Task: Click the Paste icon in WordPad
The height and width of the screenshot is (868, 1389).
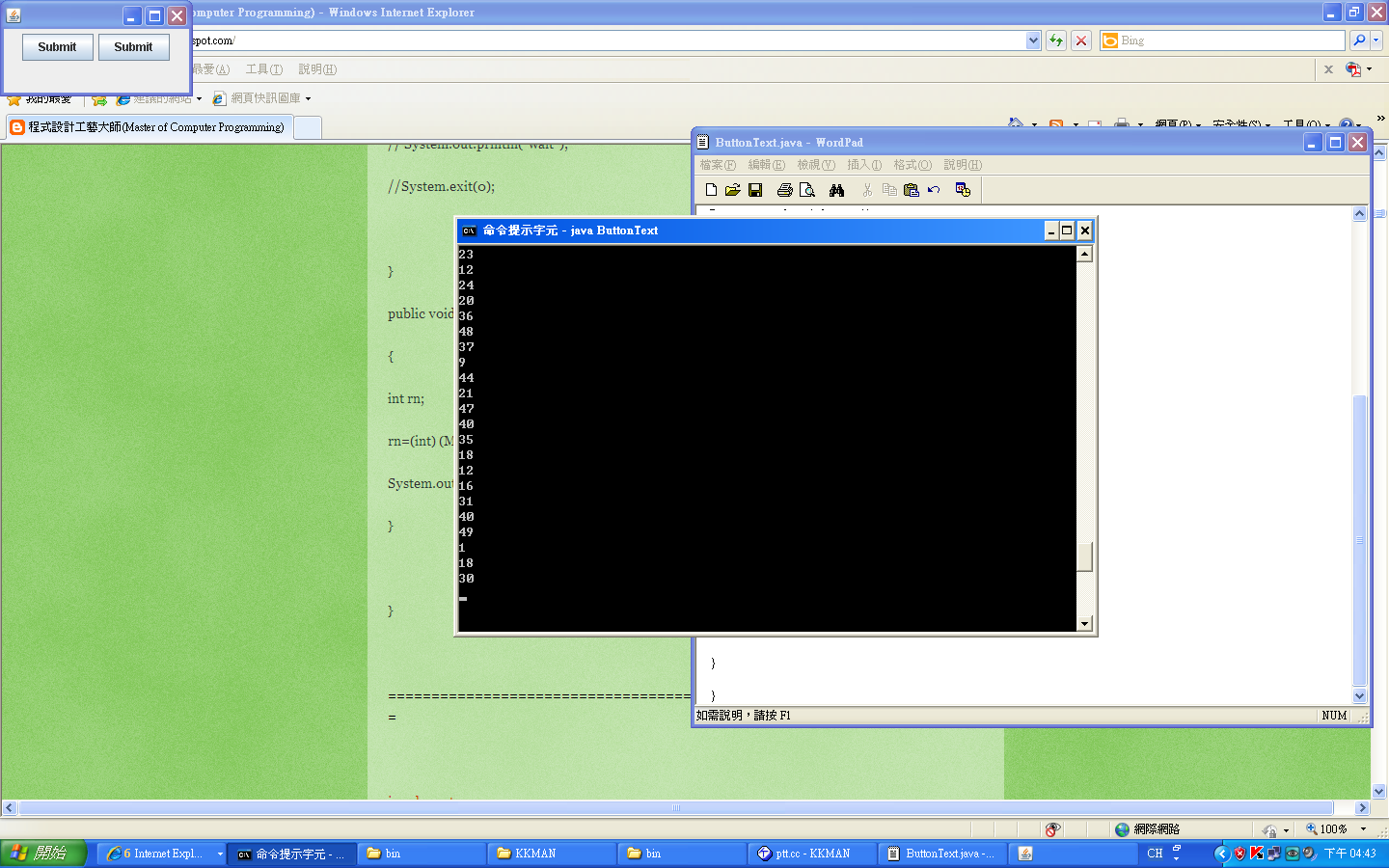Action: 912,189
